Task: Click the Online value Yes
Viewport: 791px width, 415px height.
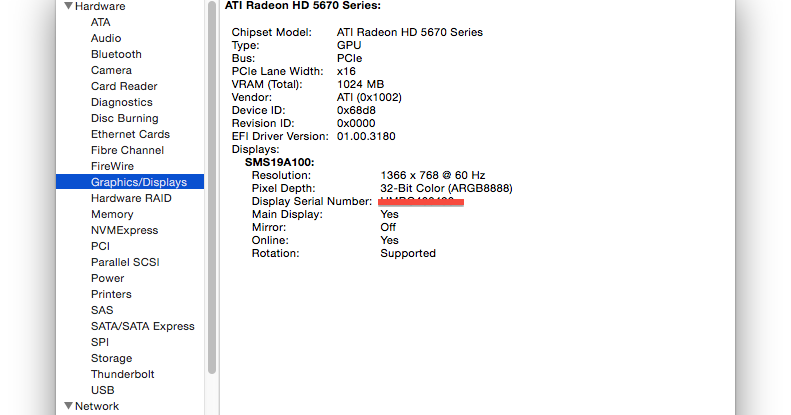Action: point(389,241)
